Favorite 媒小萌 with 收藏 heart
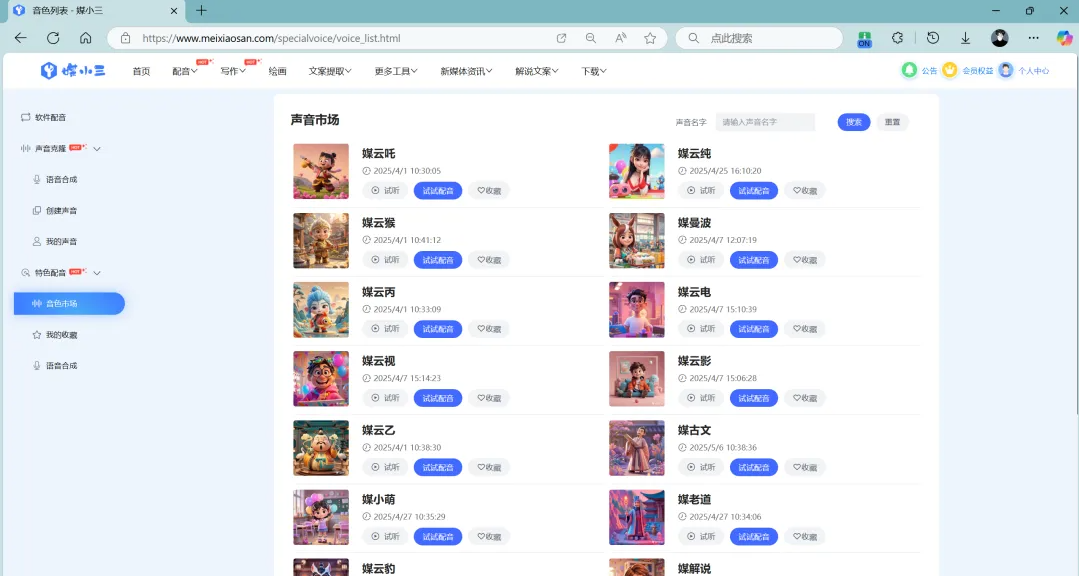This screenshot has width=1079, height=576. [x=489, y=537]
